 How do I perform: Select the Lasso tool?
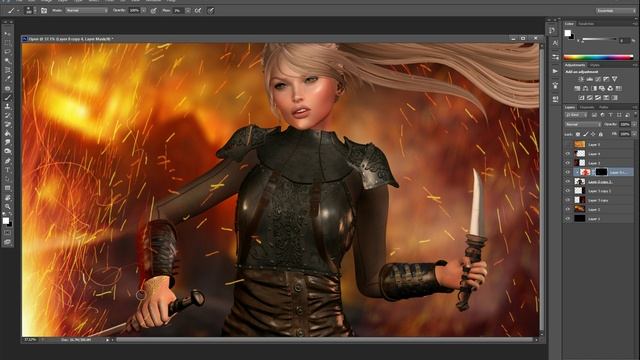tap(7, 52)
